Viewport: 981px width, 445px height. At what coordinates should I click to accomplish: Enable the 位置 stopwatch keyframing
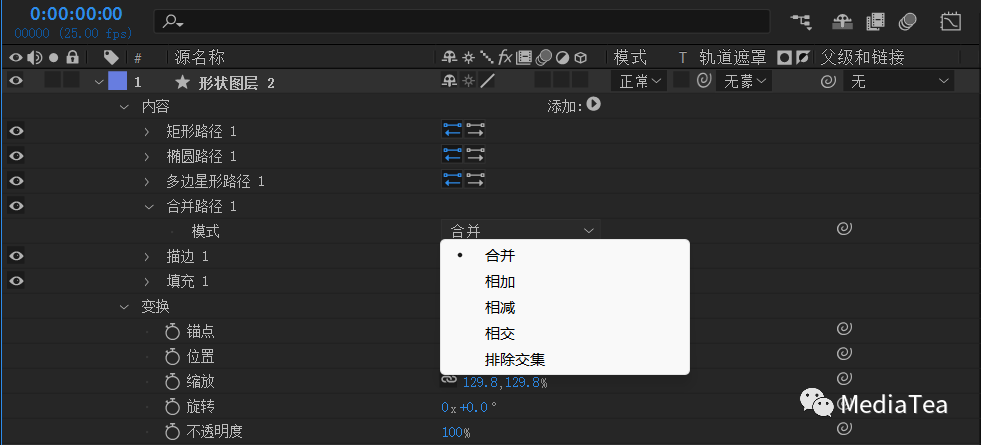pos(172,357)
